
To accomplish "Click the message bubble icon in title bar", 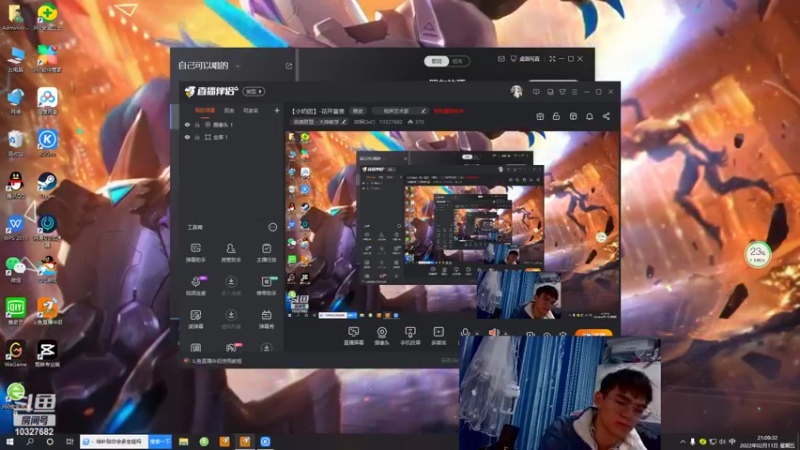I will click(x=536, y=92).
